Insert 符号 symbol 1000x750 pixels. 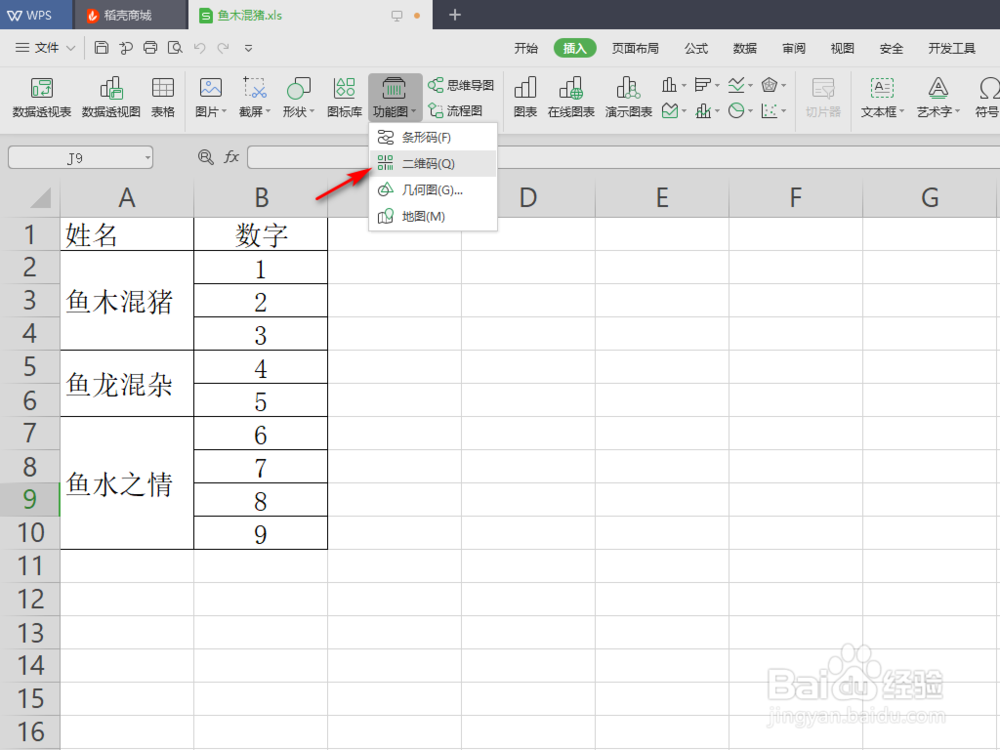click(987, 97)
